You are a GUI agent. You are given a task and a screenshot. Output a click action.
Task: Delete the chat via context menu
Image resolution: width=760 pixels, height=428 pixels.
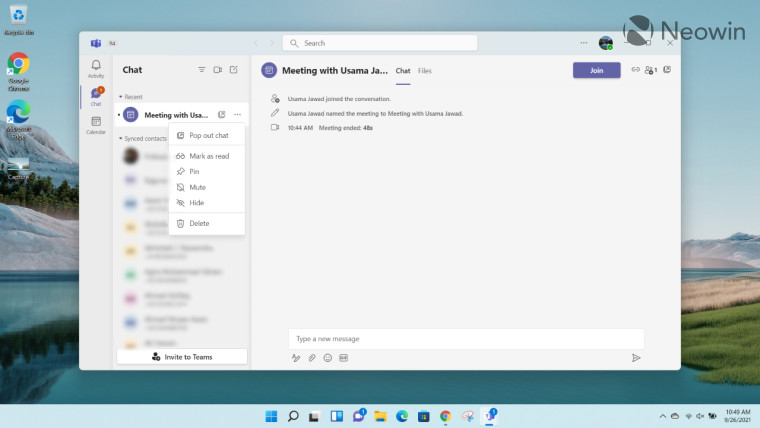[207, 223]
